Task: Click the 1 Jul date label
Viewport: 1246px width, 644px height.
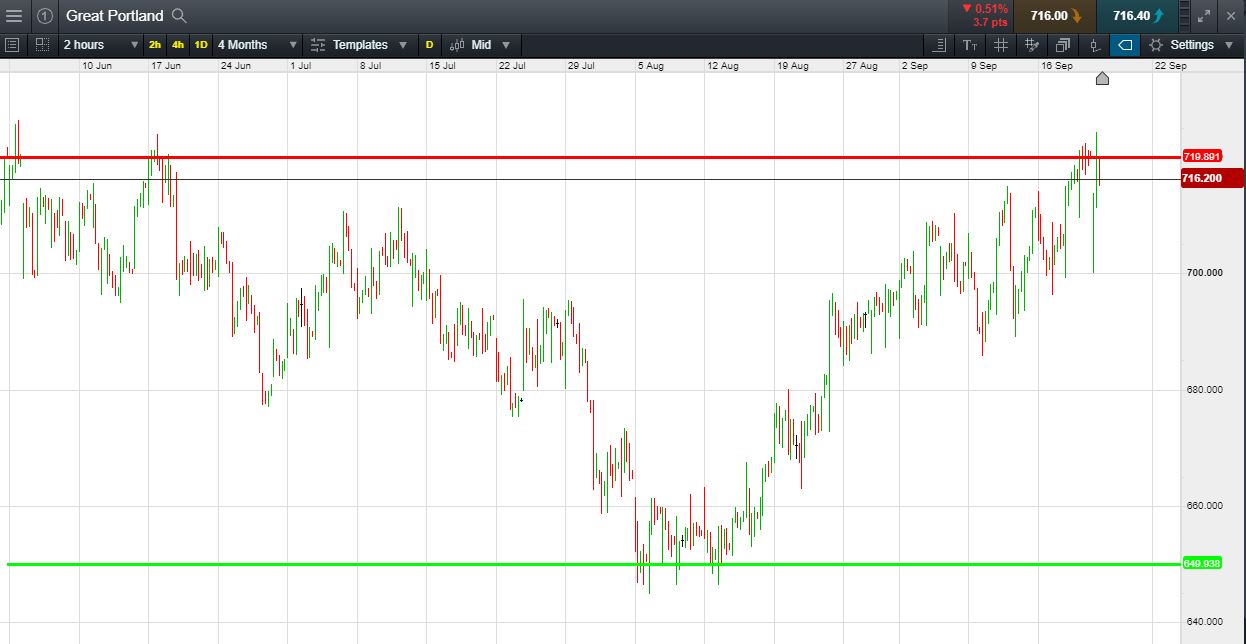Action: [301, 65]
